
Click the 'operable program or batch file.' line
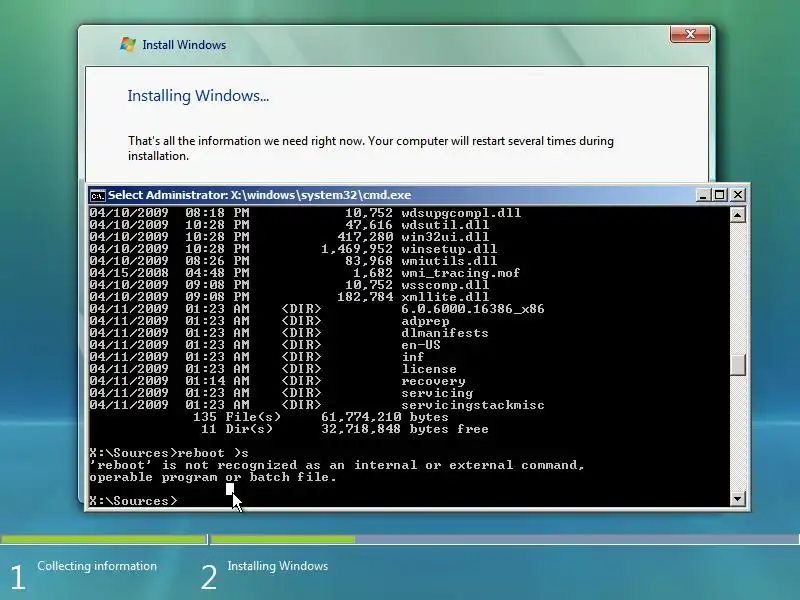click(x=213, y=477)
